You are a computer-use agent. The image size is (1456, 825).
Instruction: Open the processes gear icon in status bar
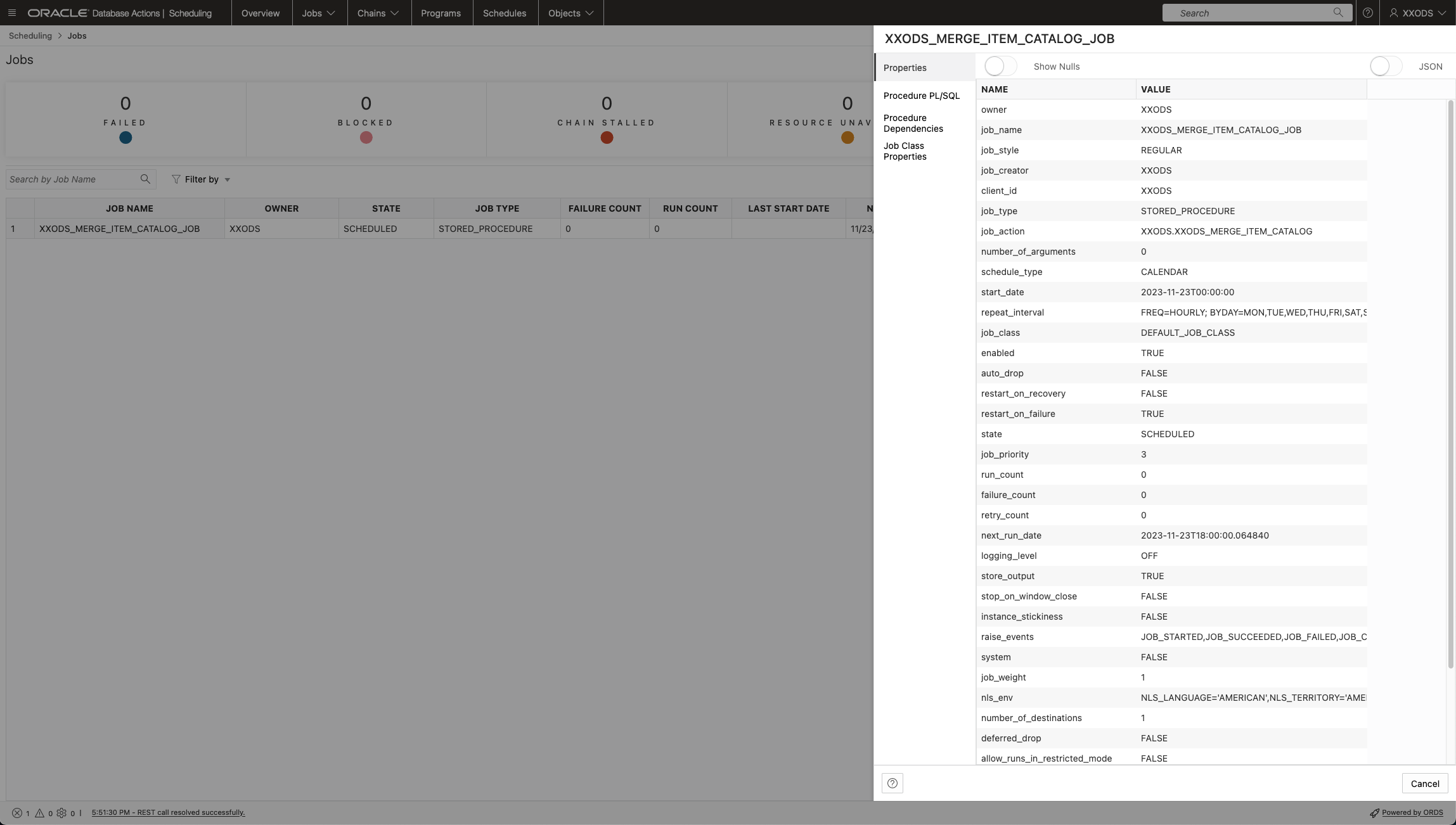click(x=61, y=812)
